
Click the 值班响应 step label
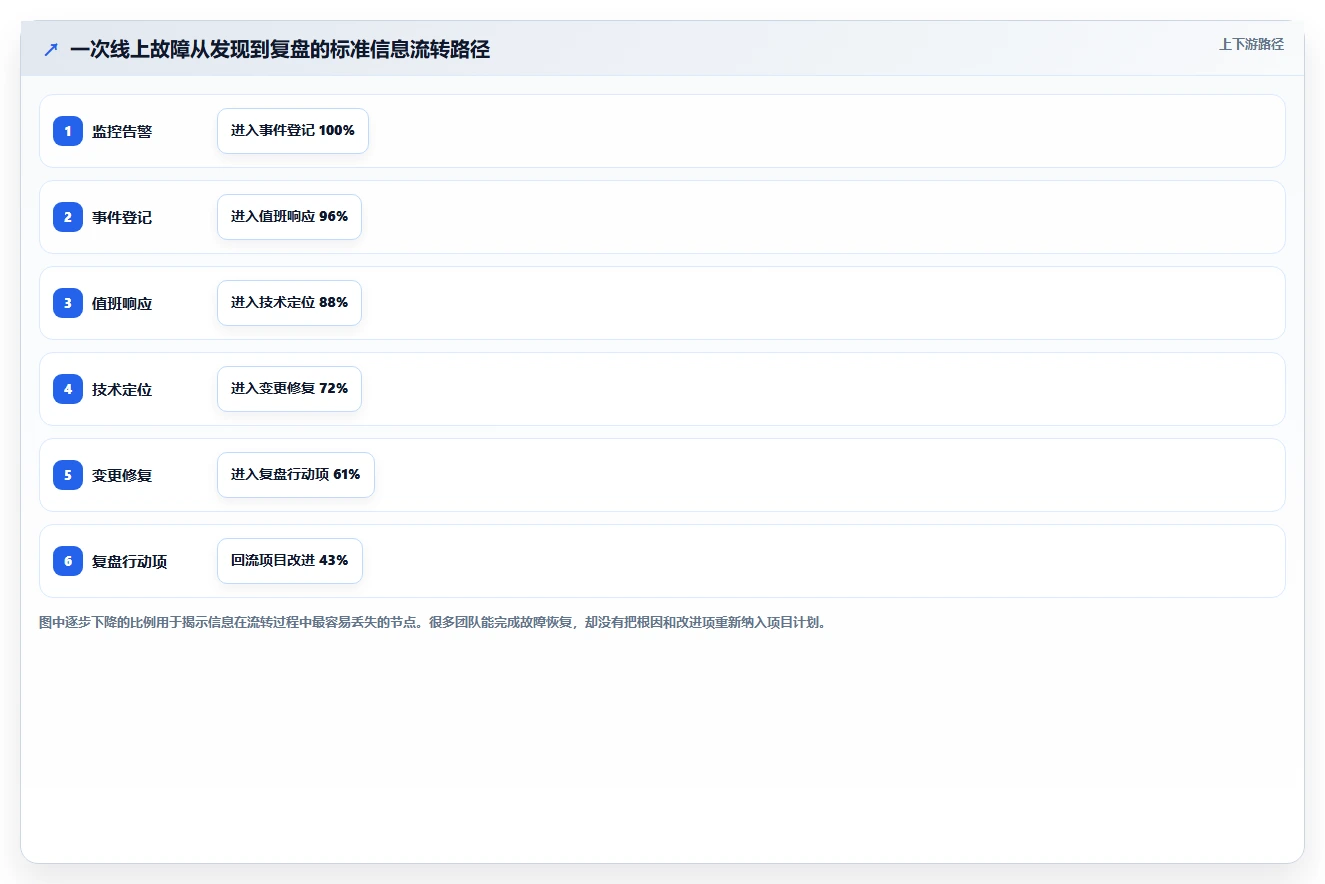(122, 304)
